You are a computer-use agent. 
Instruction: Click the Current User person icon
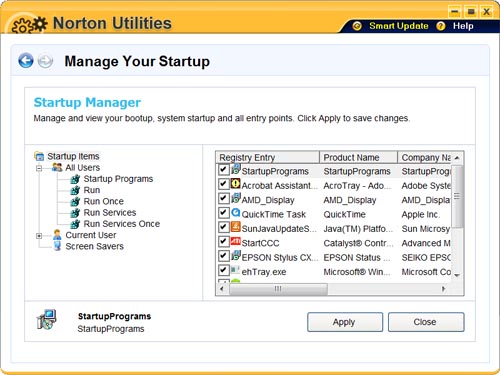(x=57, y=235)
